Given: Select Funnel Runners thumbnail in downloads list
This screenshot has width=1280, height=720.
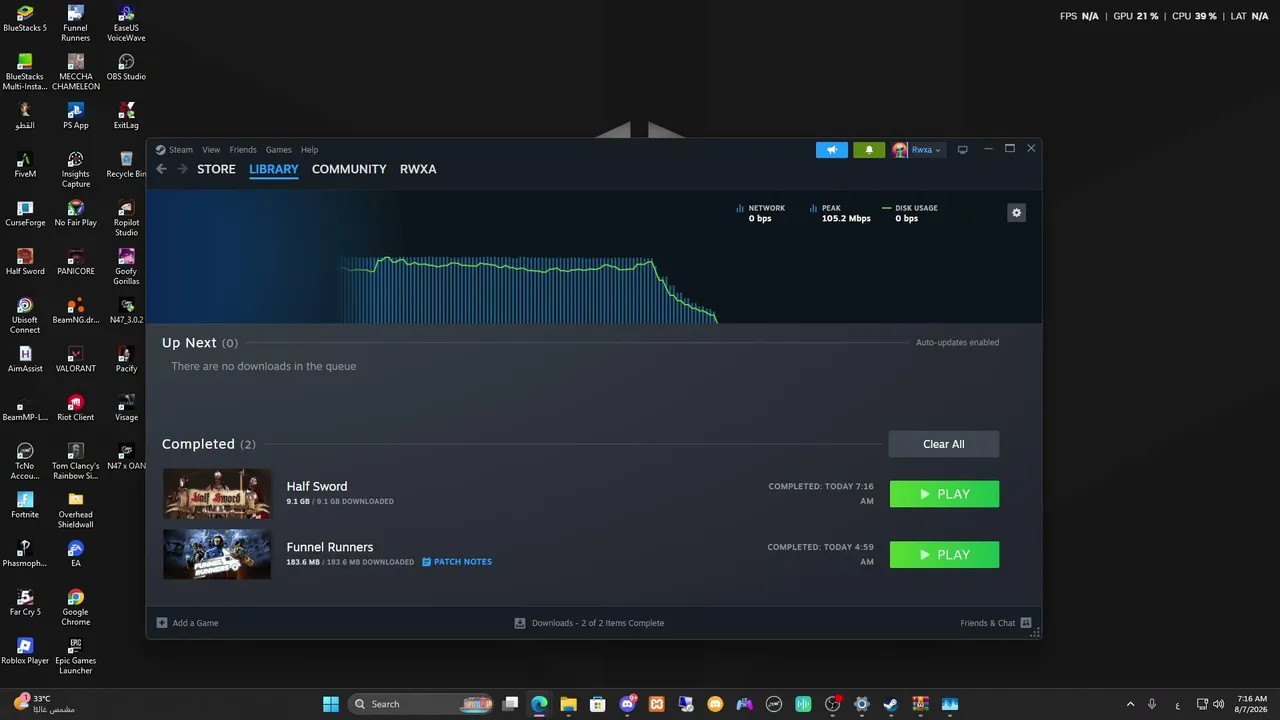Looking at the screenshot, I should pos(217,554).
